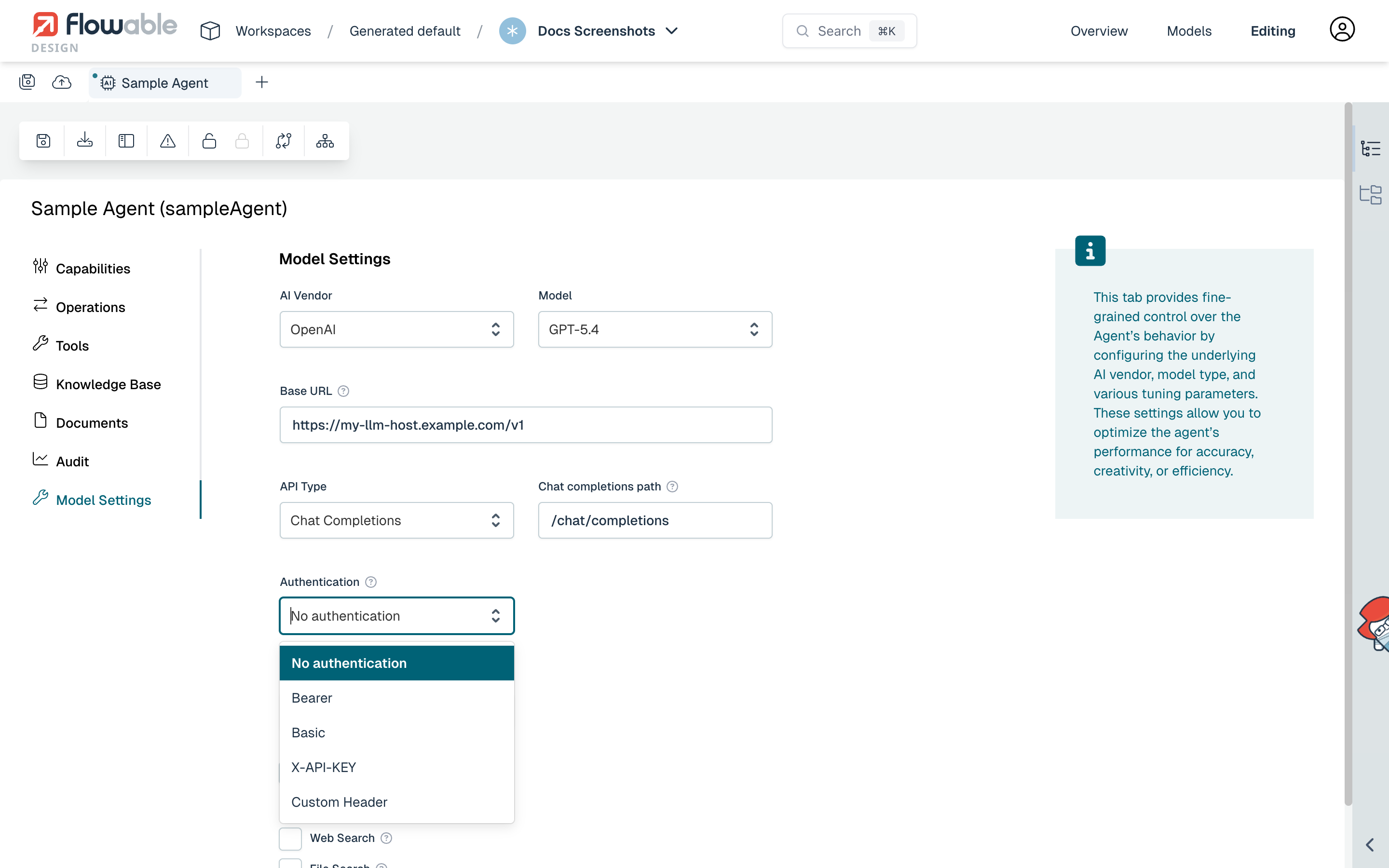
Task: Open the Workspaces cube icon
Action: point(210,31)
